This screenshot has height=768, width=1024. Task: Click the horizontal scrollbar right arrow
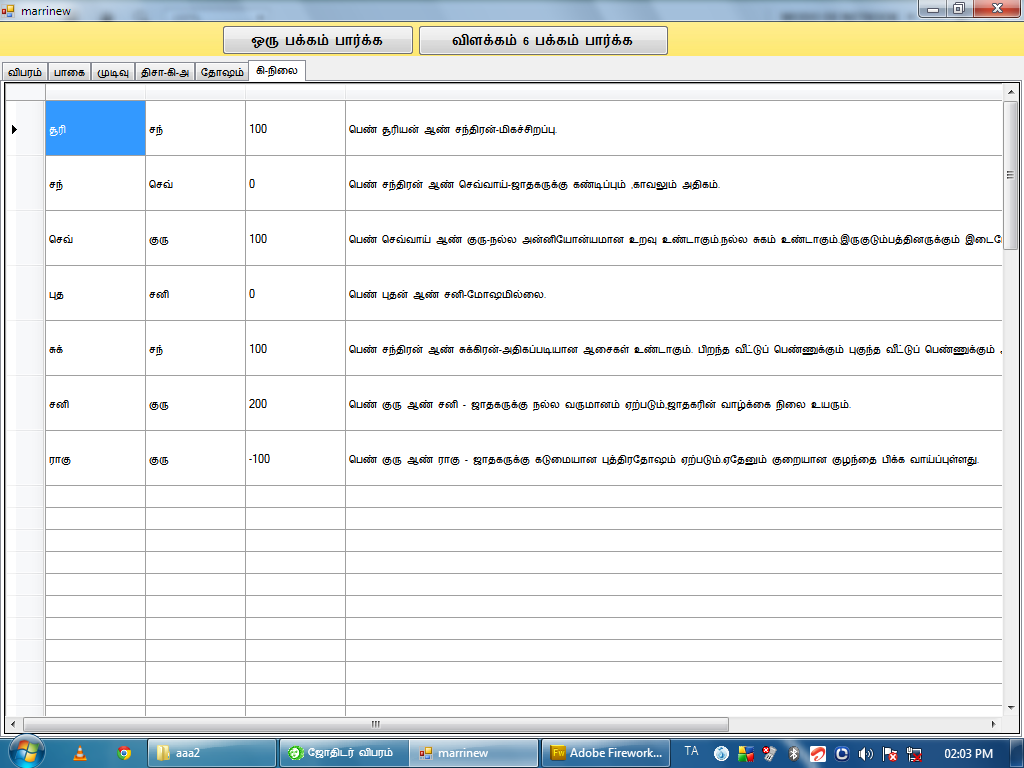pos(993,724)
